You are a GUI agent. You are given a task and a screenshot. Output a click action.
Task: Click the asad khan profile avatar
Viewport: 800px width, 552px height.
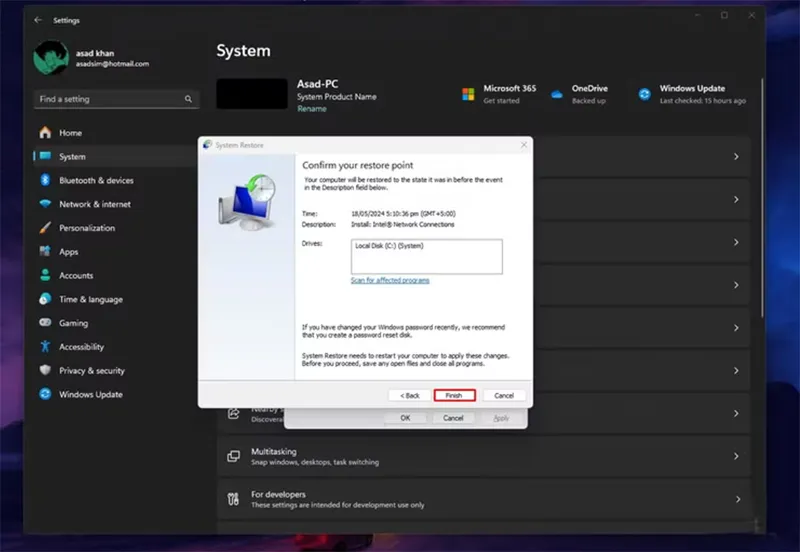[x=51, y=58]
